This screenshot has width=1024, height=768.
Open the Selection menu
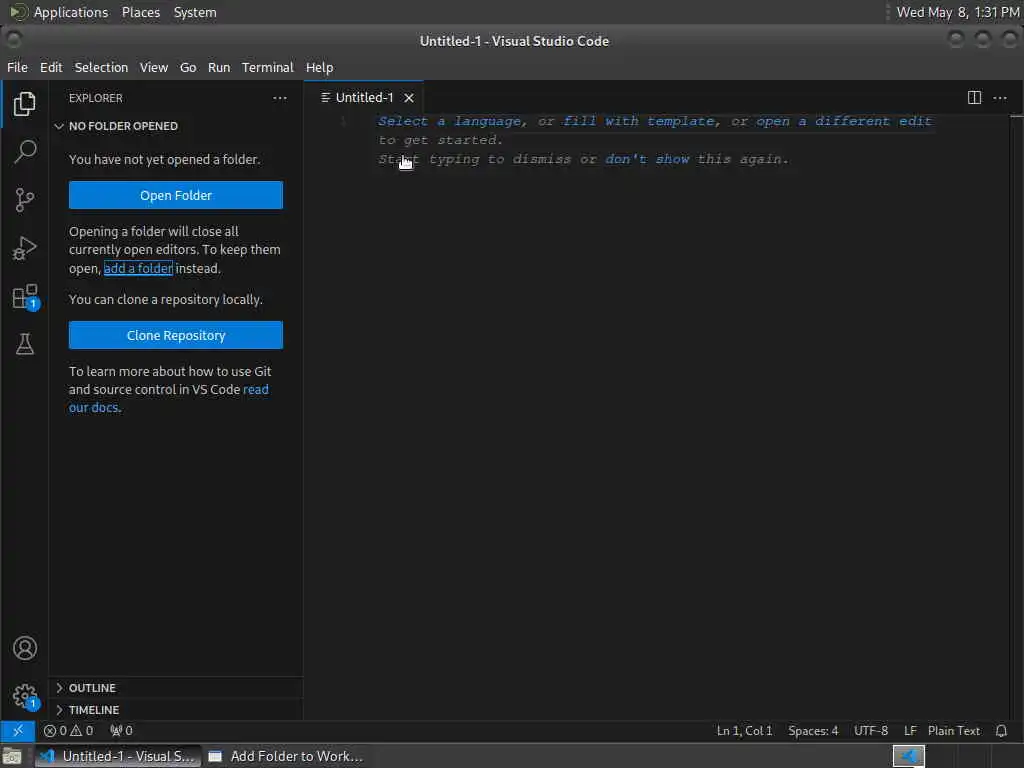pos(101,67)
